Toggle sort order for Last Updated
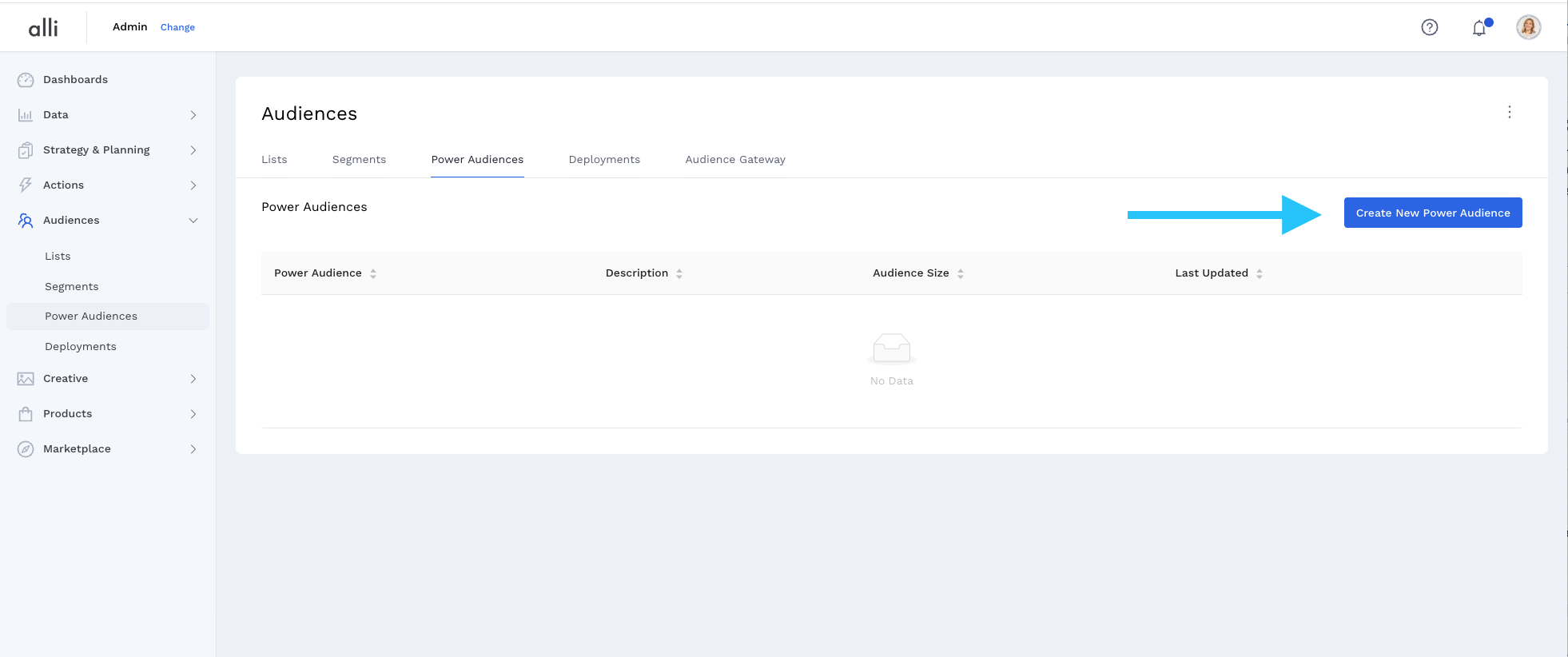 pos(1259,273)
